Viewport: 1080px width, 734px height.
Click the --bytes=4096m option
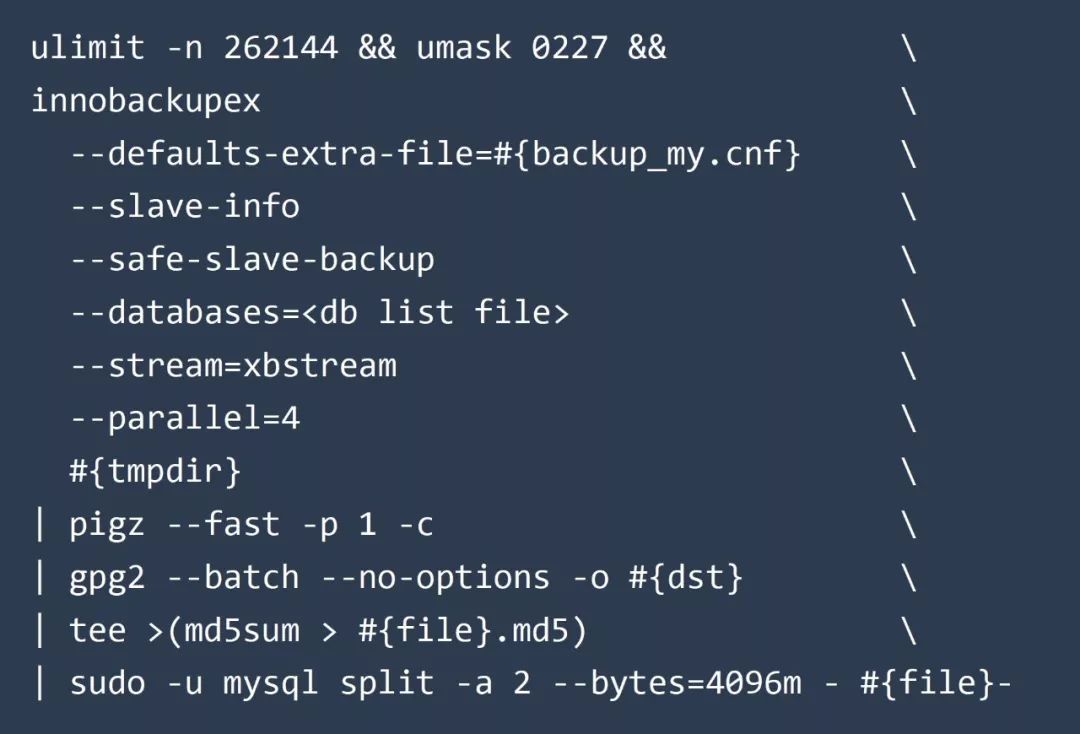(x=696, y=684)
